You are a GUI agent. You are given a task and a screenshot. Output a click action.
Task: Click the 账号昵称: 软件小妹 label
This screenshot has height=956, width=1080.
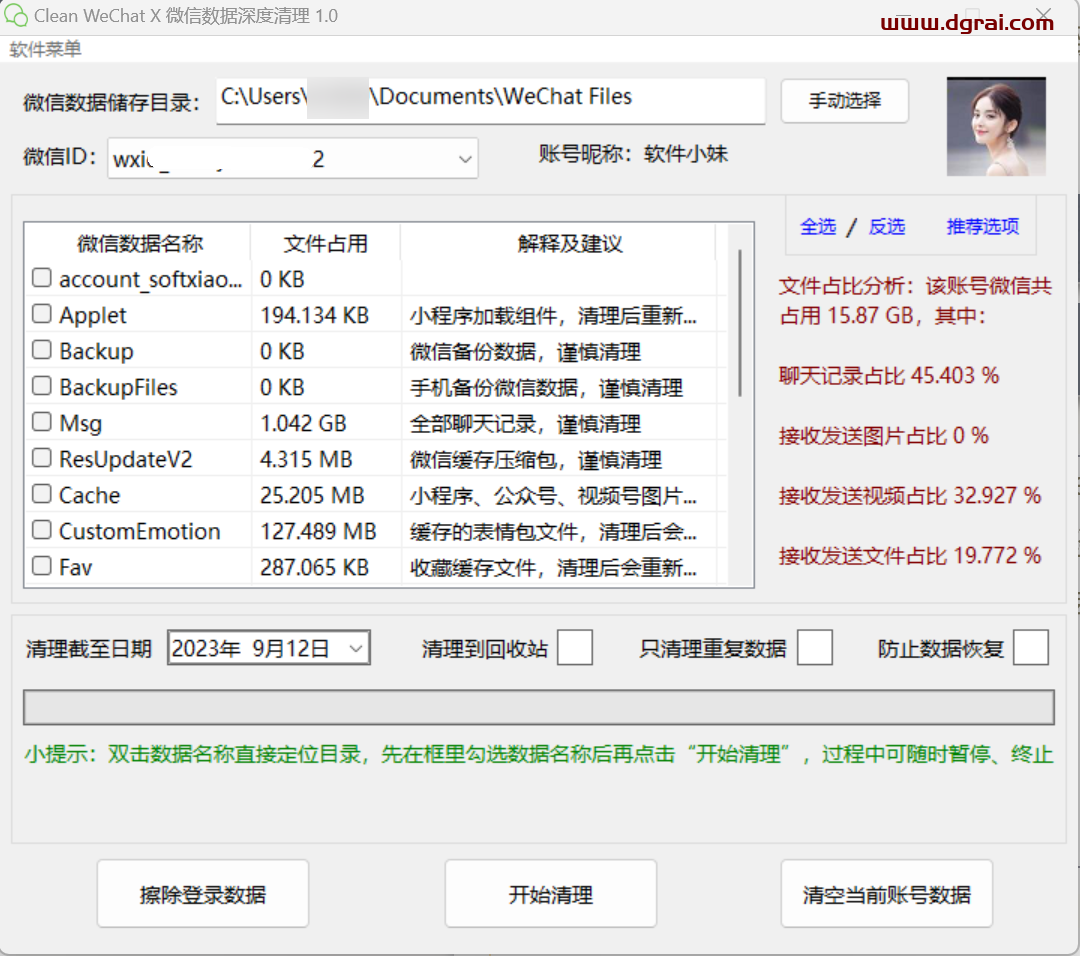pos(633,154)
